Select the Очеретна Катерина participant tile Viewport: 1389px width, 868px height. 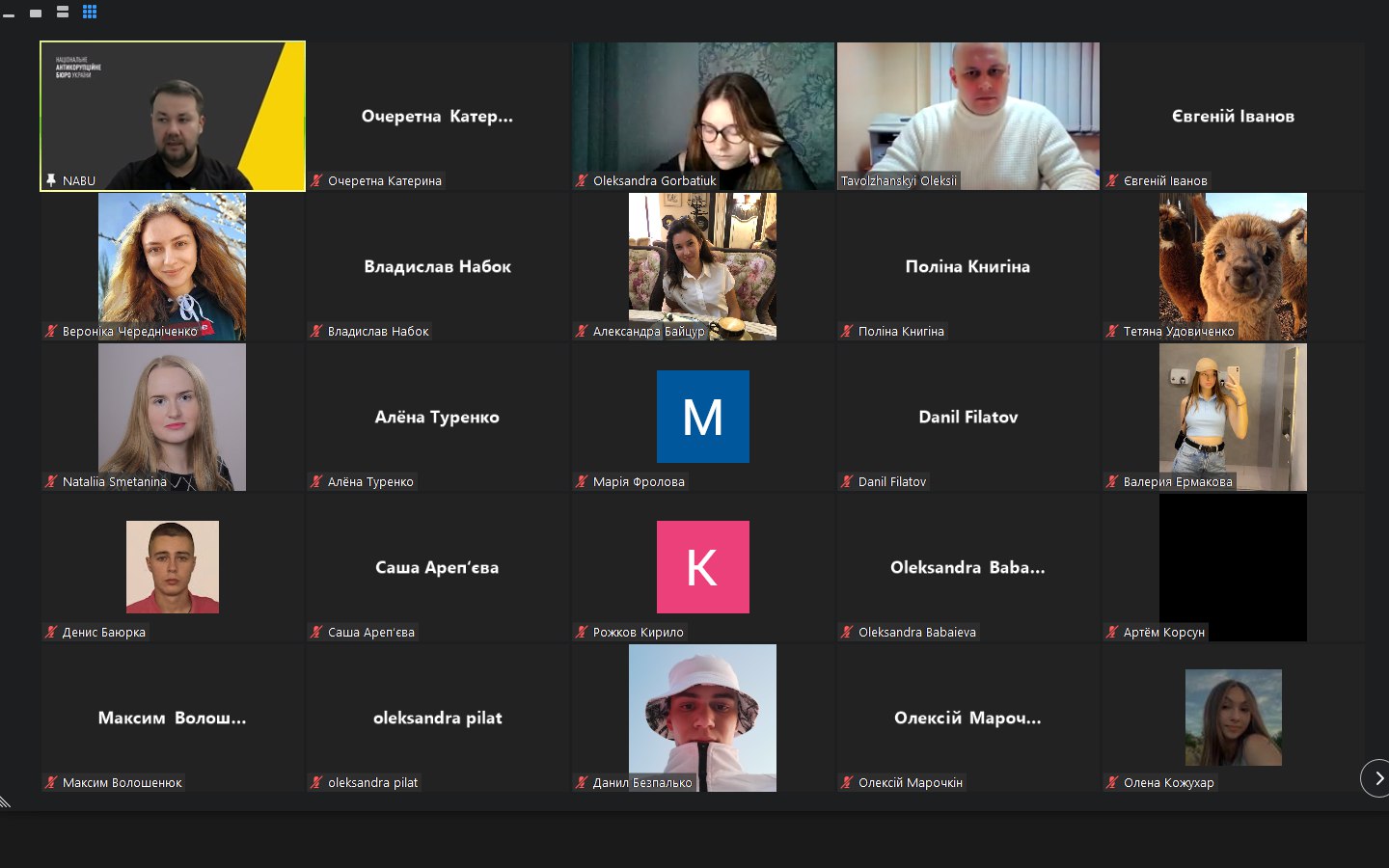click(x=437, y=116)
